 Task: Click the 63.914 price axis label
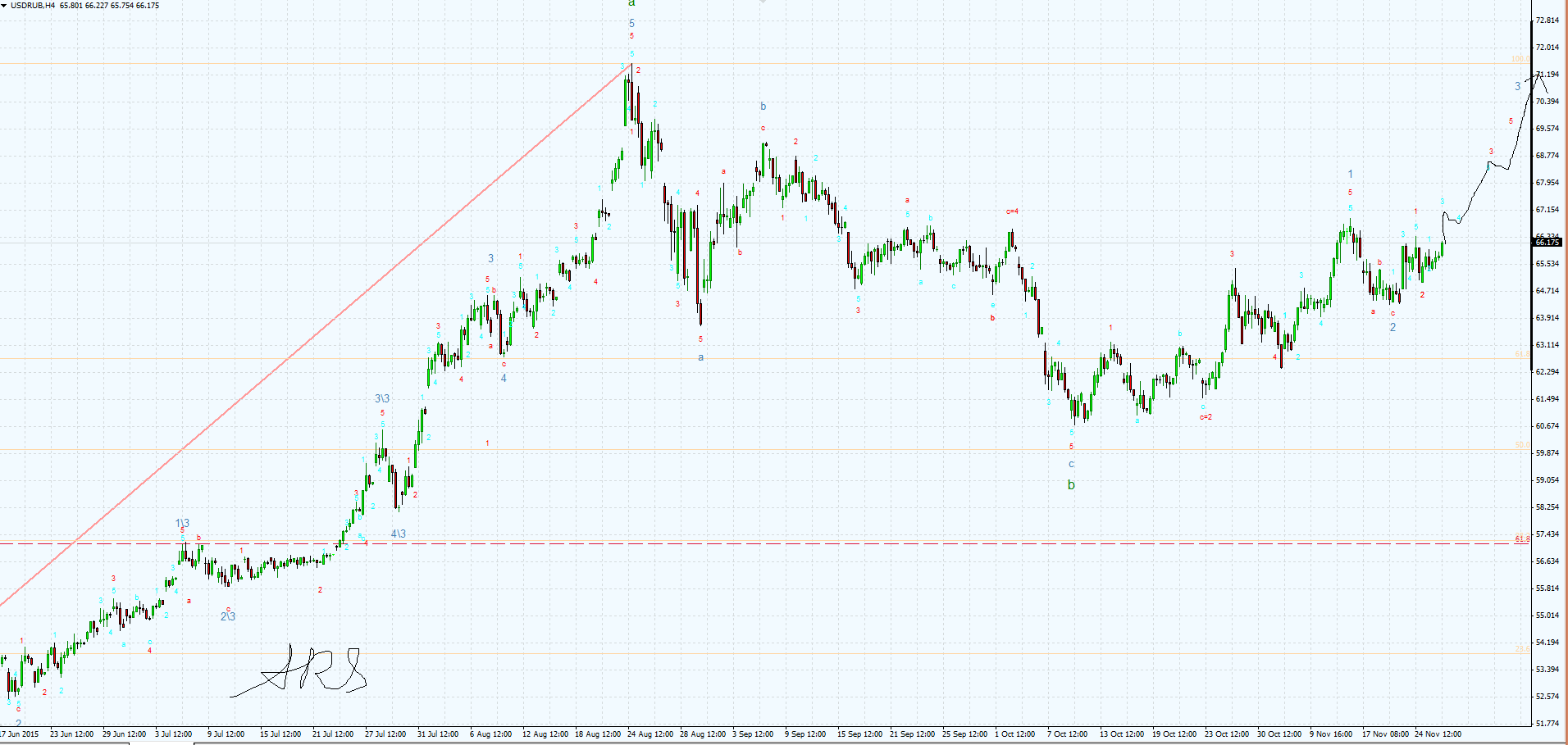click(x=1547, y=318)
